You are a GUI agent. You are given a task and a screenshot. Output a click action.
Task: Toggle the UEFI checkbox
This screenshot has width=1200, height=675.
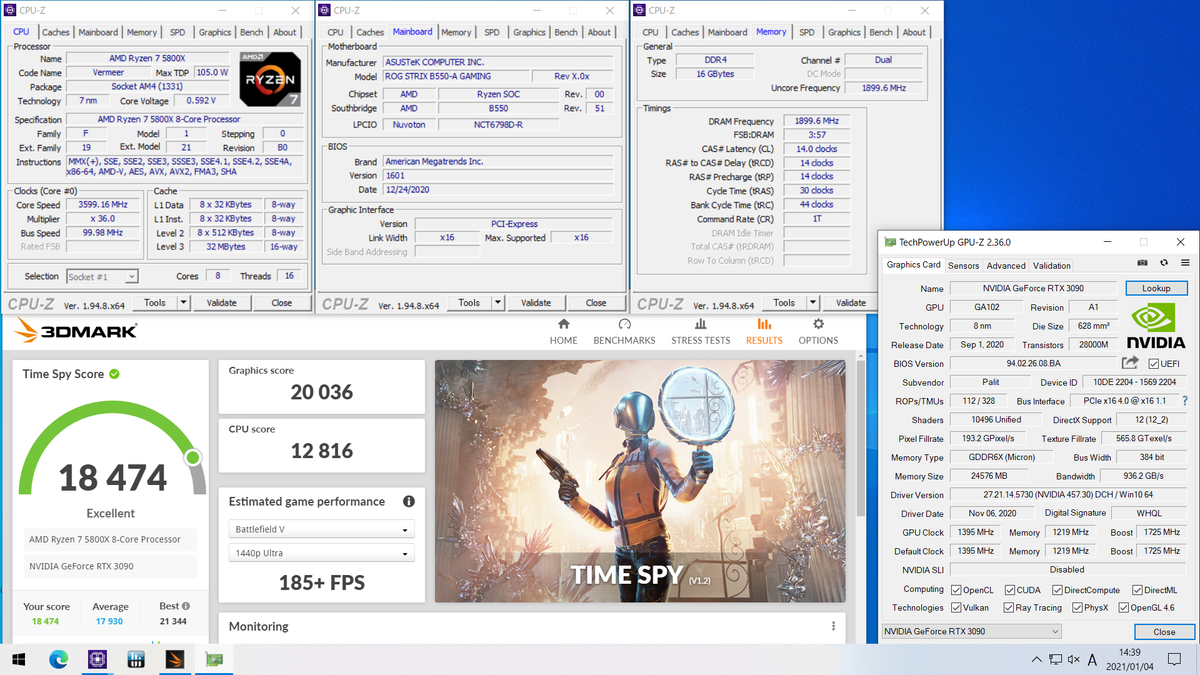click(1154, 364)
